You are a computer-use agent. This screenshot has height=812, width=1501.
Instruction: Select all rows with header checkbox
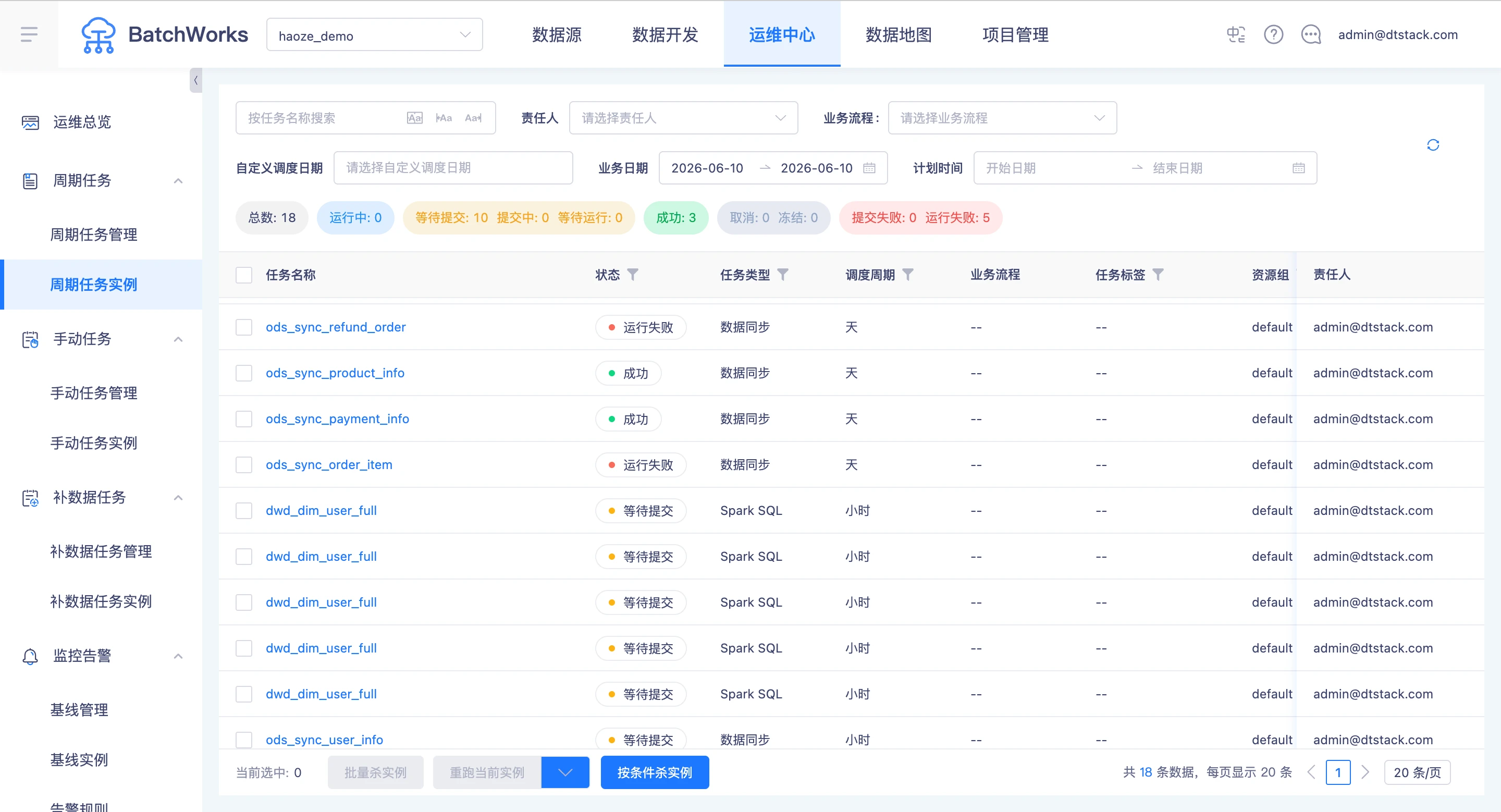(243, 275)
